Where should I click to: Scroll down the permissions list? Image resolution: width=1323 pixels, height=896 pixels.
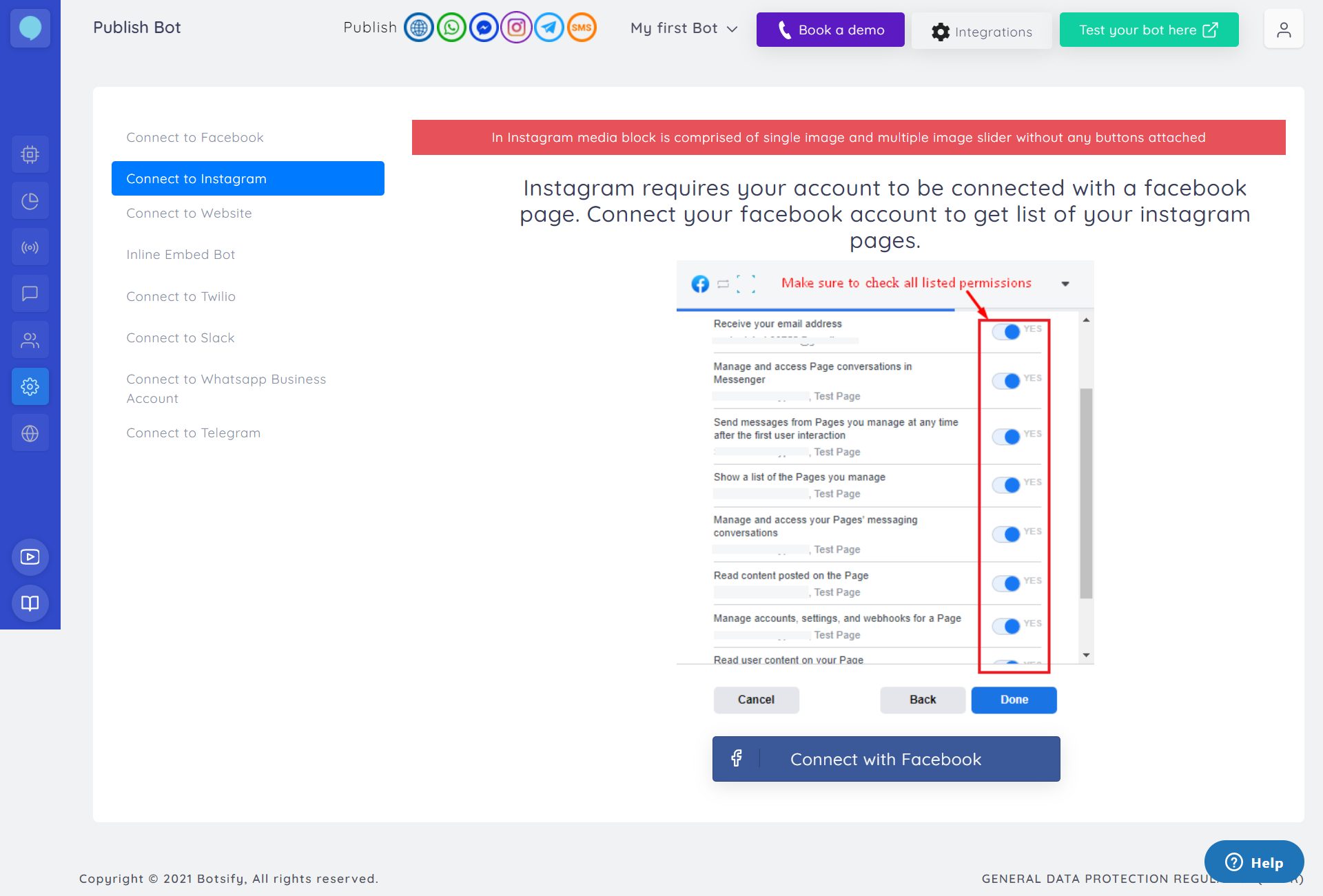point(1083,656)
